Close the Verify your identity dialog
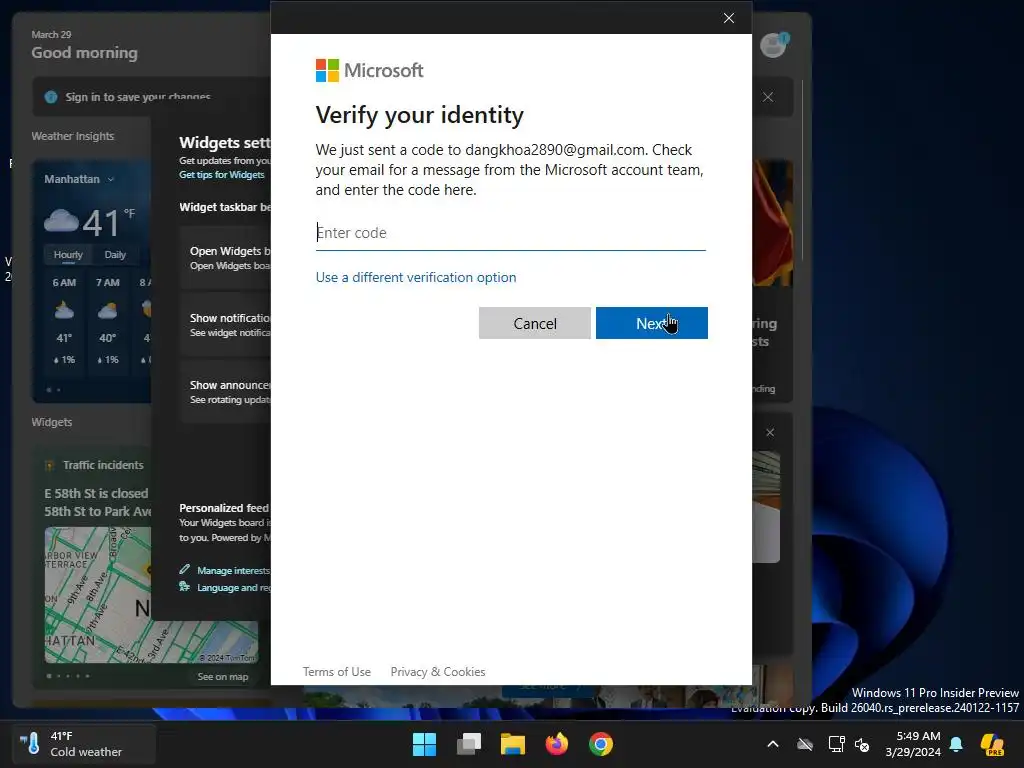1024x768 pixels. (729, 18)
